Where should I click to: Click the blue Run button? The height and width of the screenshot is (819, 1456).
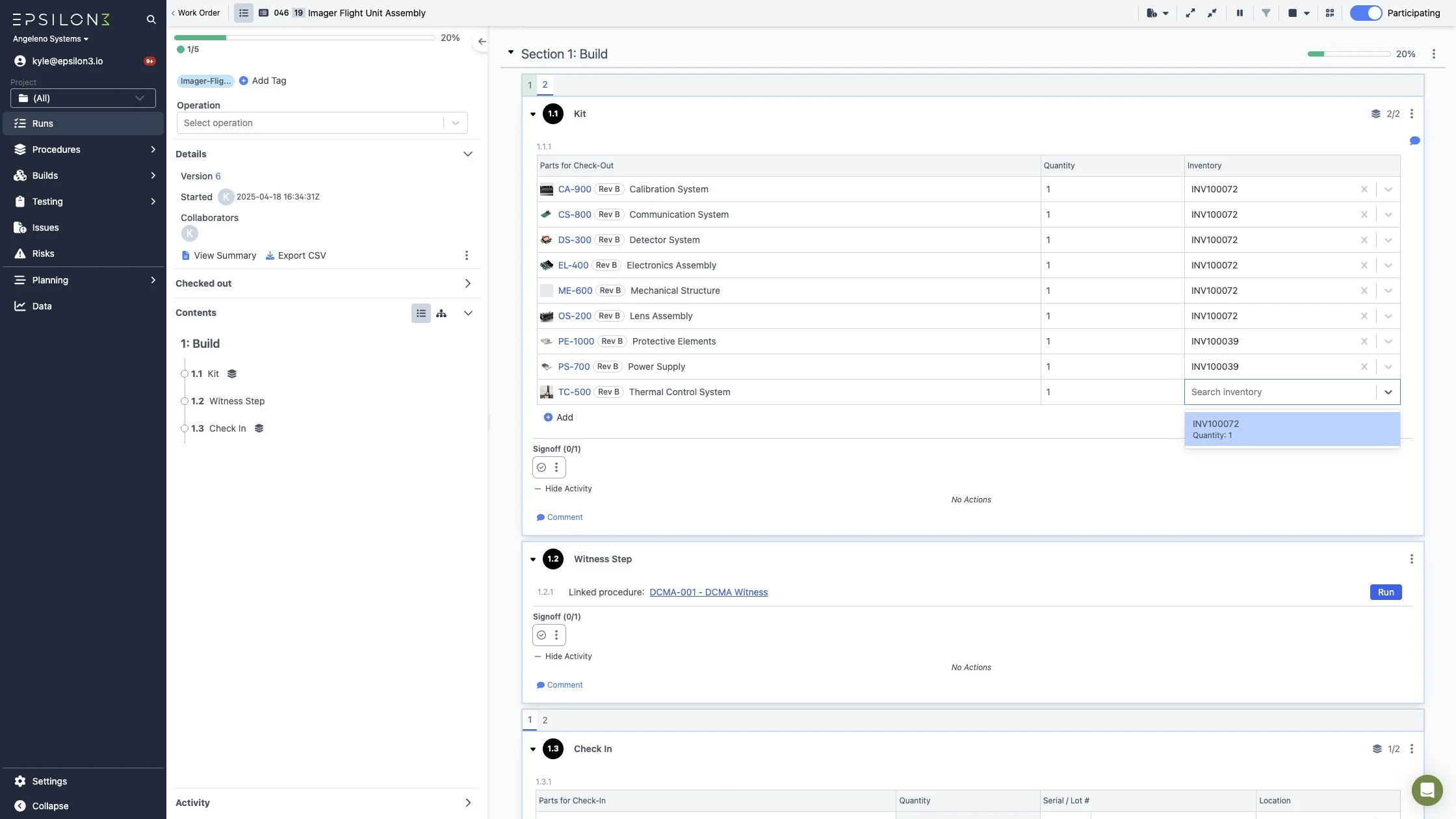point(1385,592)
